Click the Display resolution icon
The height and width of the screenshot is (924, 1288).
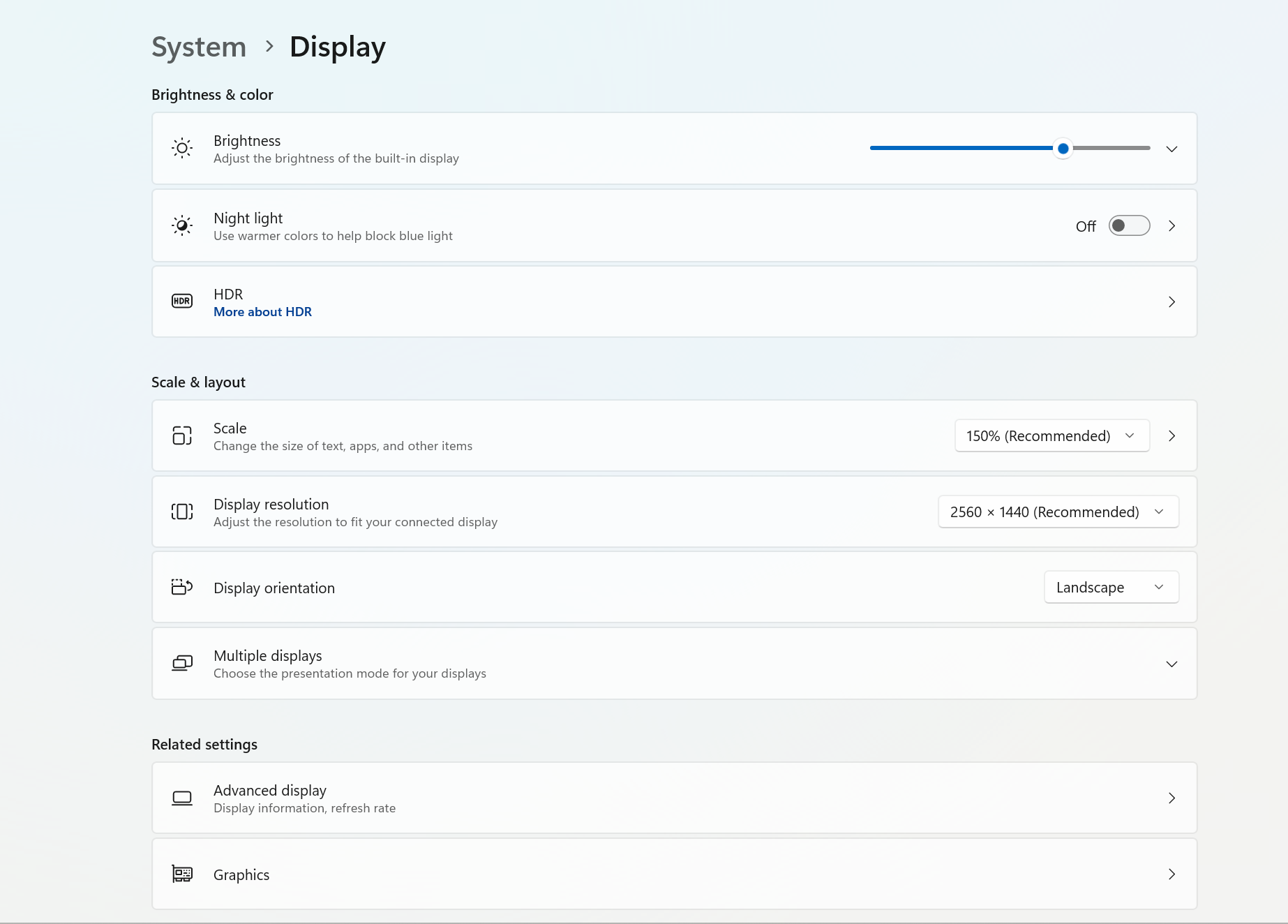click(x=182, y=512)
